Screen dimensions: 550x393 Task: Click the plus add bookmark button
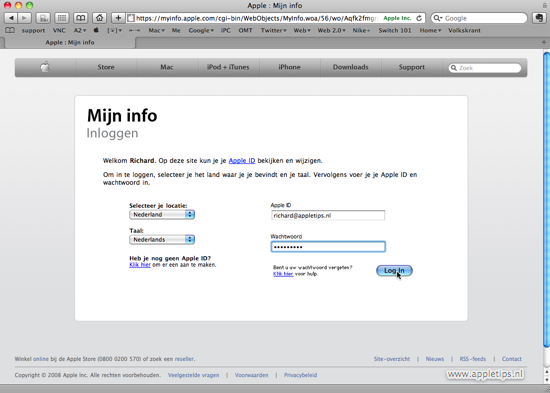pyautogui.click(x=118, y=18)
